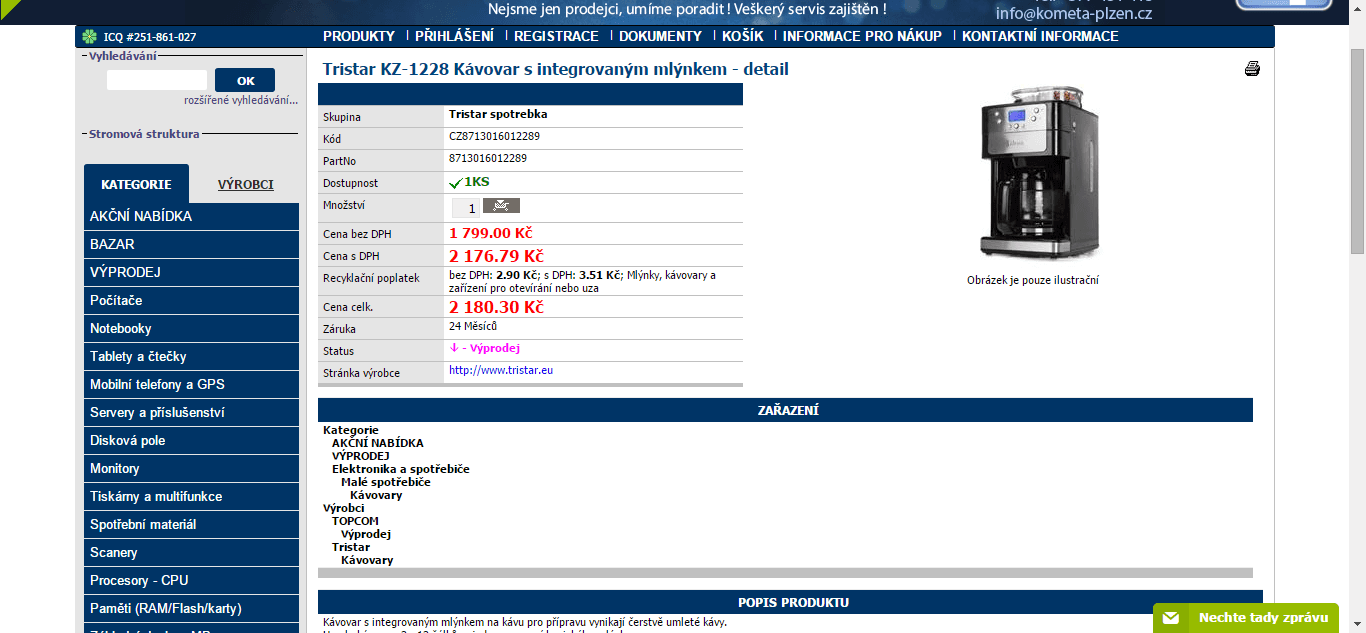This screenshot has width=1366, height=633.
Task: Click Kávovary under Tristar manufacturer
Action: pos(367,560)
